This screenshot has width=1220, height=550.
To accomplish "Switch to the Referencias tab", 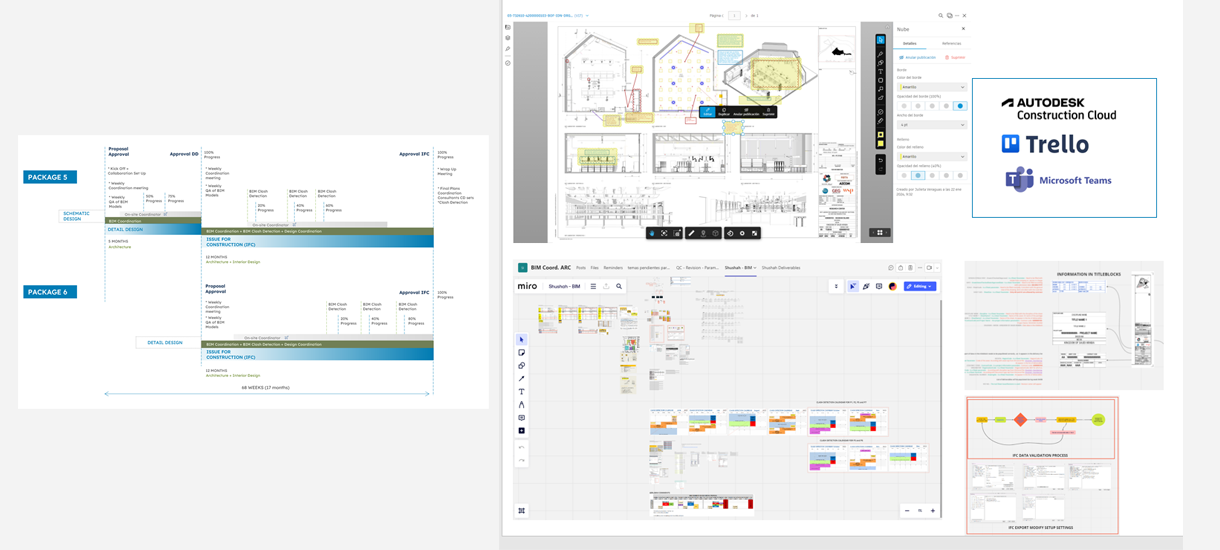I will (x=951, y=43).
